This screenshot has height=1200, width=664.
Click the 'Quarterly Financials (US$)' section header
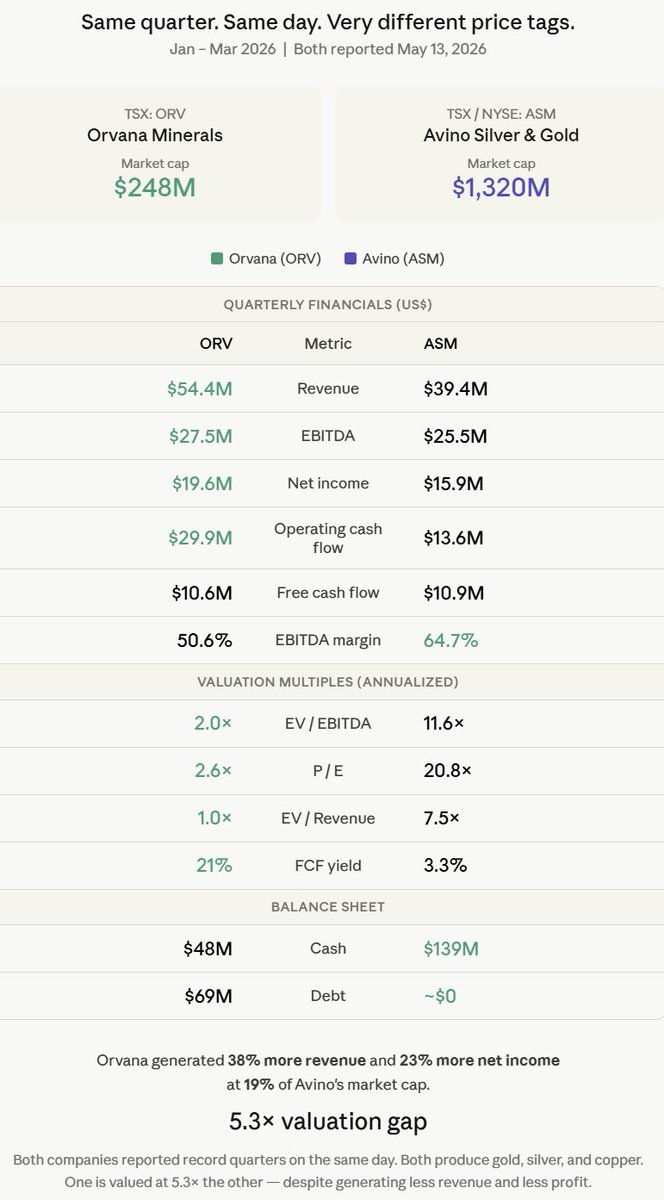click(328, 304)
